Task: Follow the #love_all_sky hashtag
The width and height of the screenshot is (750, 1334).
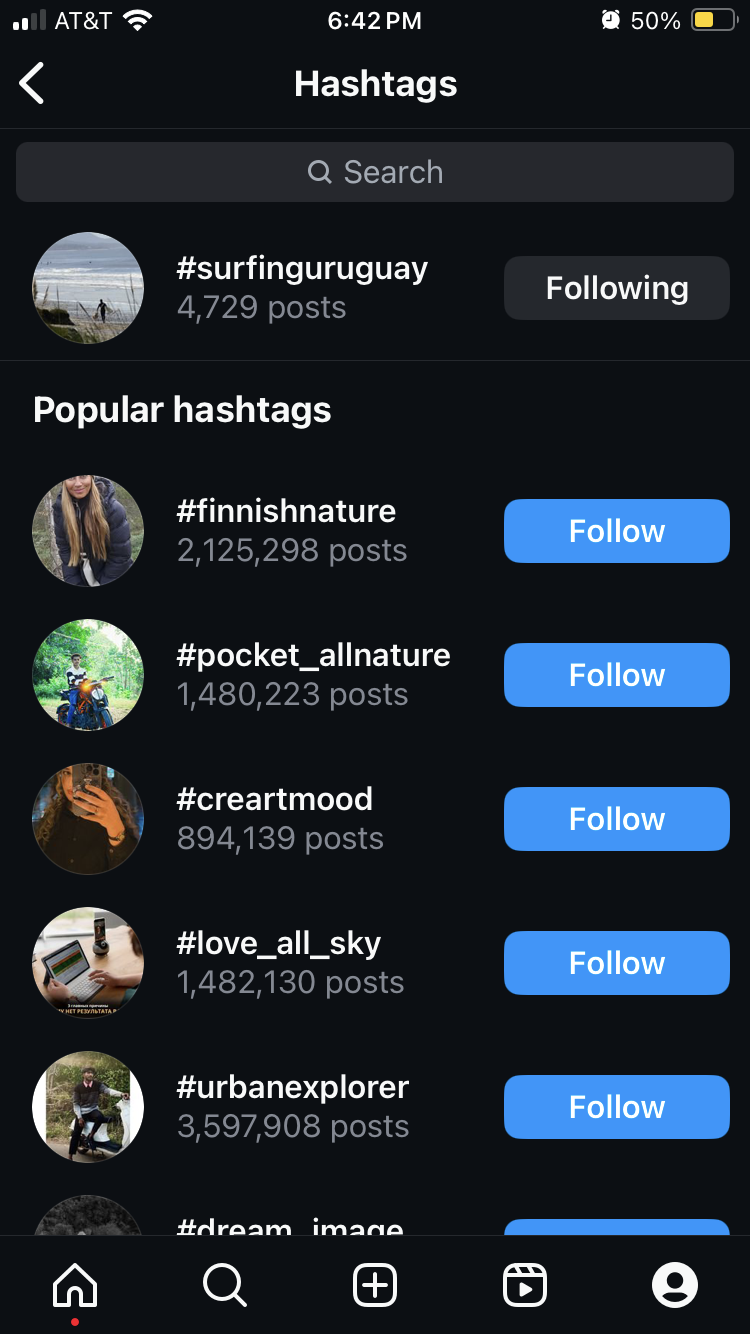Action: pyautogui.click(x=616, y=963)
